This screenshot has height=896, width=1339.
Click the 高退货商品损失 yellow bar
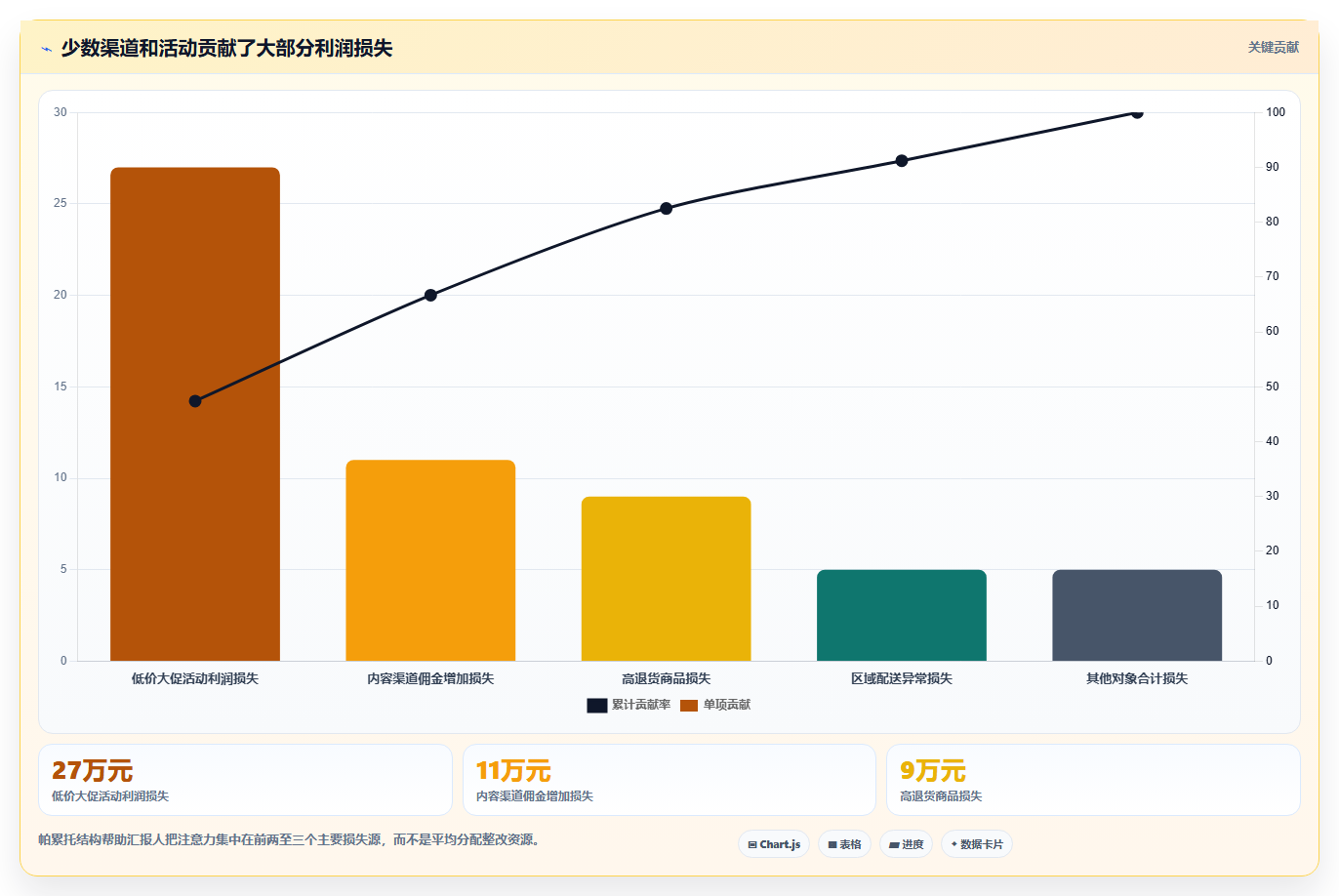(x=667, y=579)
